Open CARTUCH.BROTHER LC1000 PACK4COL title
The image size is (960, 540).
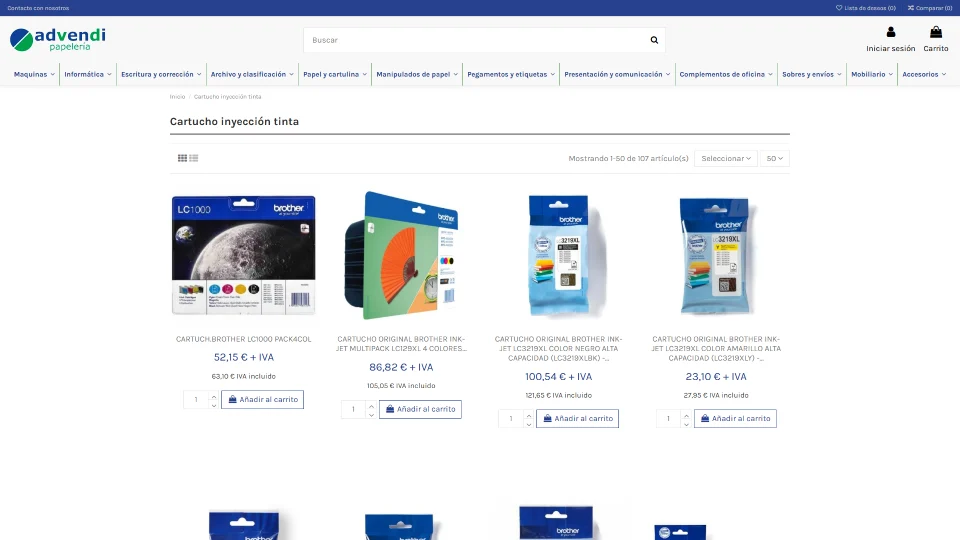pyautogui.click(x=244, y=339)
